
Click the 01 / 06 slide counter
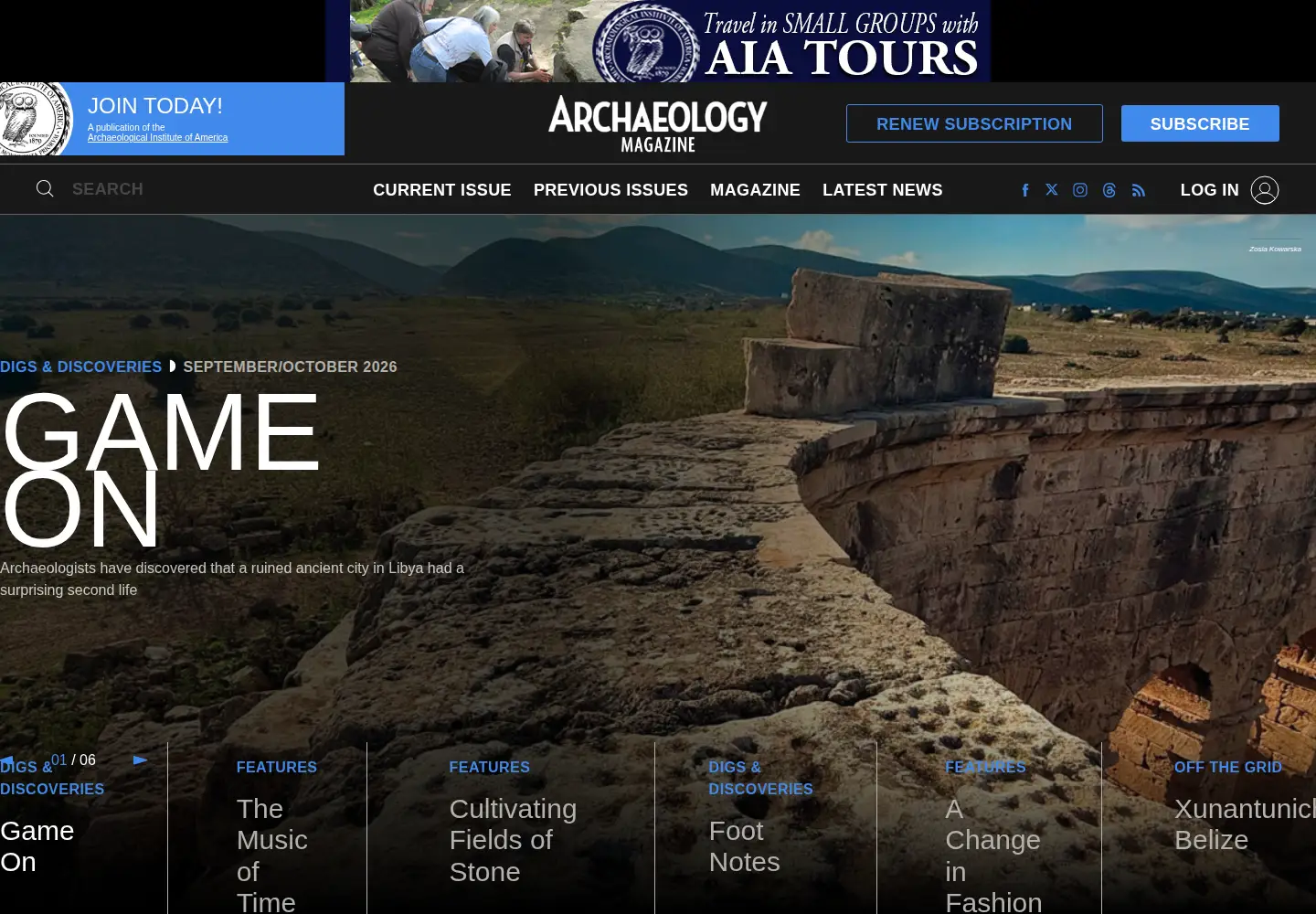pyautogui.click(x=73, y=760)
